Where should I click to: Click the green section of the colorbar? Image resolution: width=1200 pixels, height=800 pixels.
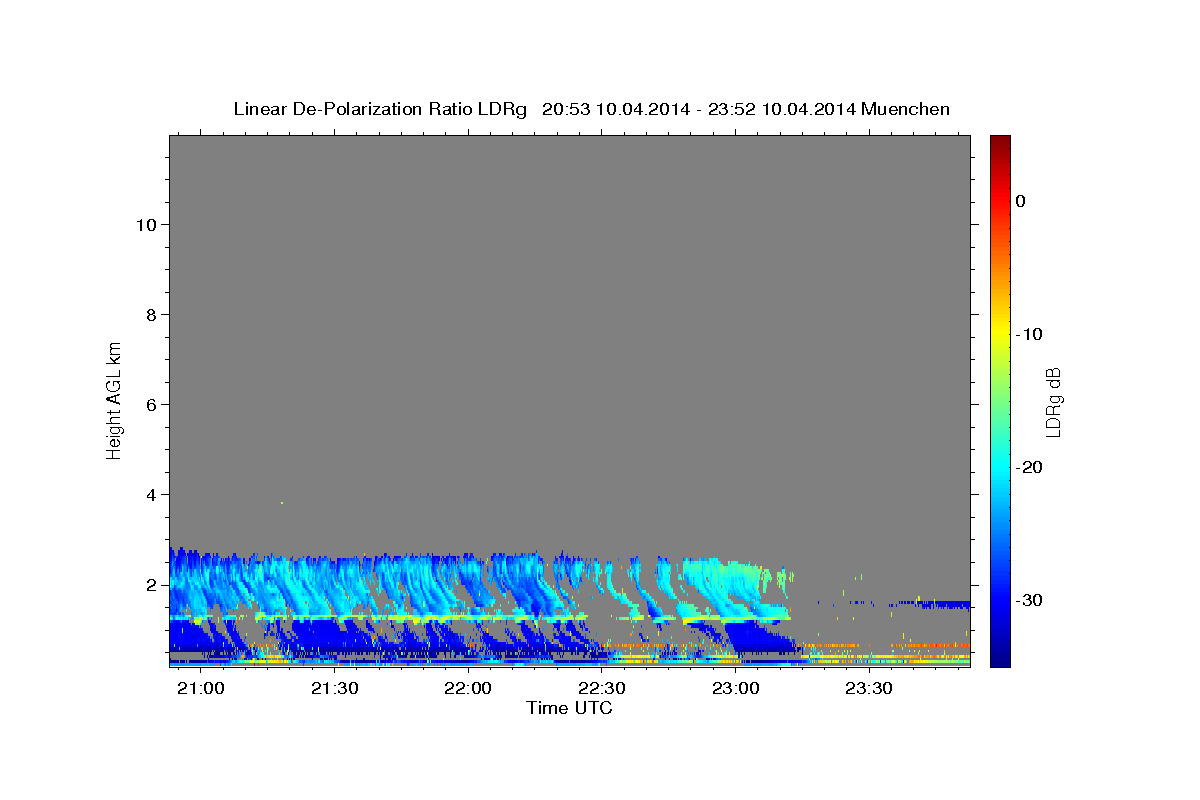click(x=1000, y=395)
